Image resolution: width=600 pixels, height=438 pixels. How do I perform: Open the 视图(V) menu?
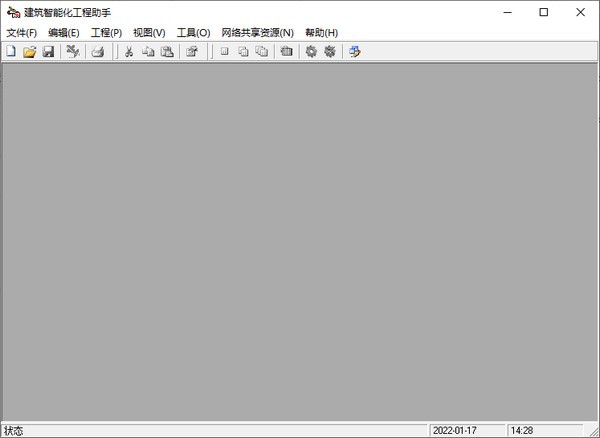pyautogui.click(x=149, y=32)
